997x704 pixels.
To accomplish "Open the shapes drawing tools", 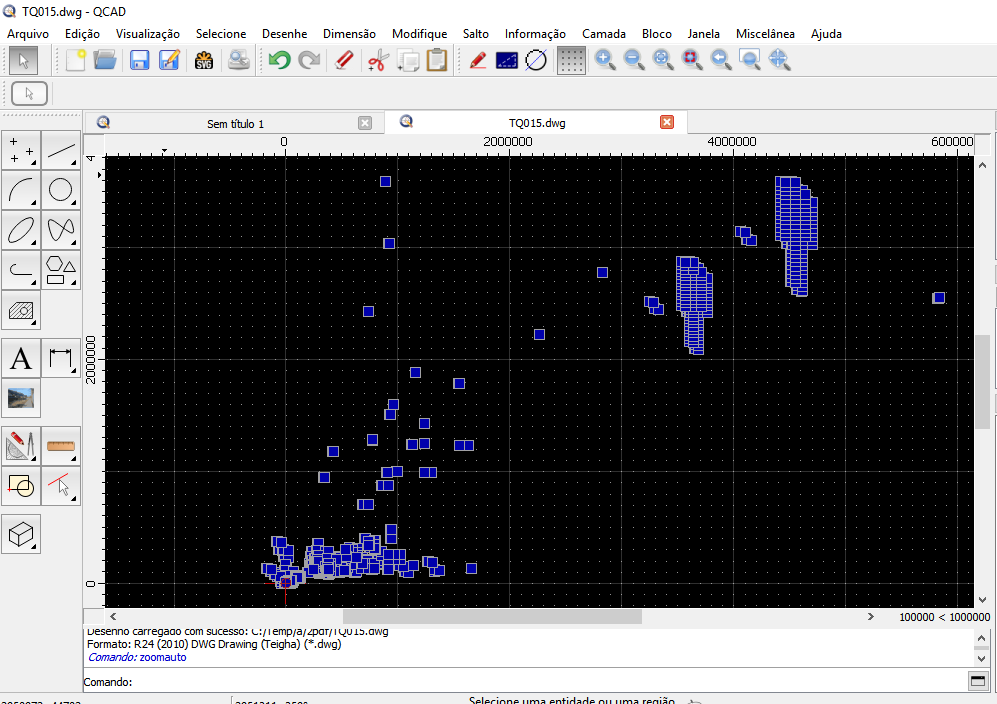I will (61, 270).
